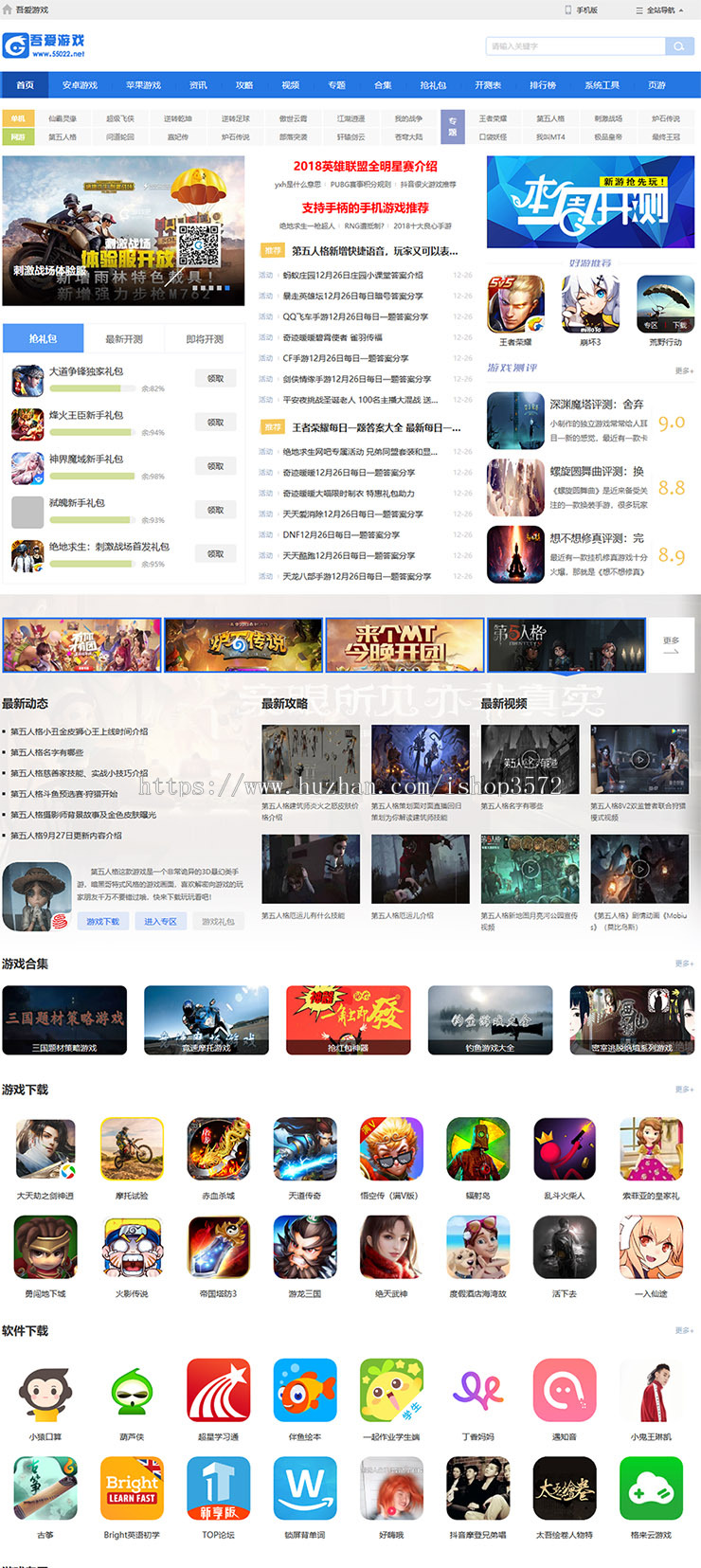Open the 小猿口算 app icon
The height and width of the screenshot is (1568, 701).
coord(45,1390)
